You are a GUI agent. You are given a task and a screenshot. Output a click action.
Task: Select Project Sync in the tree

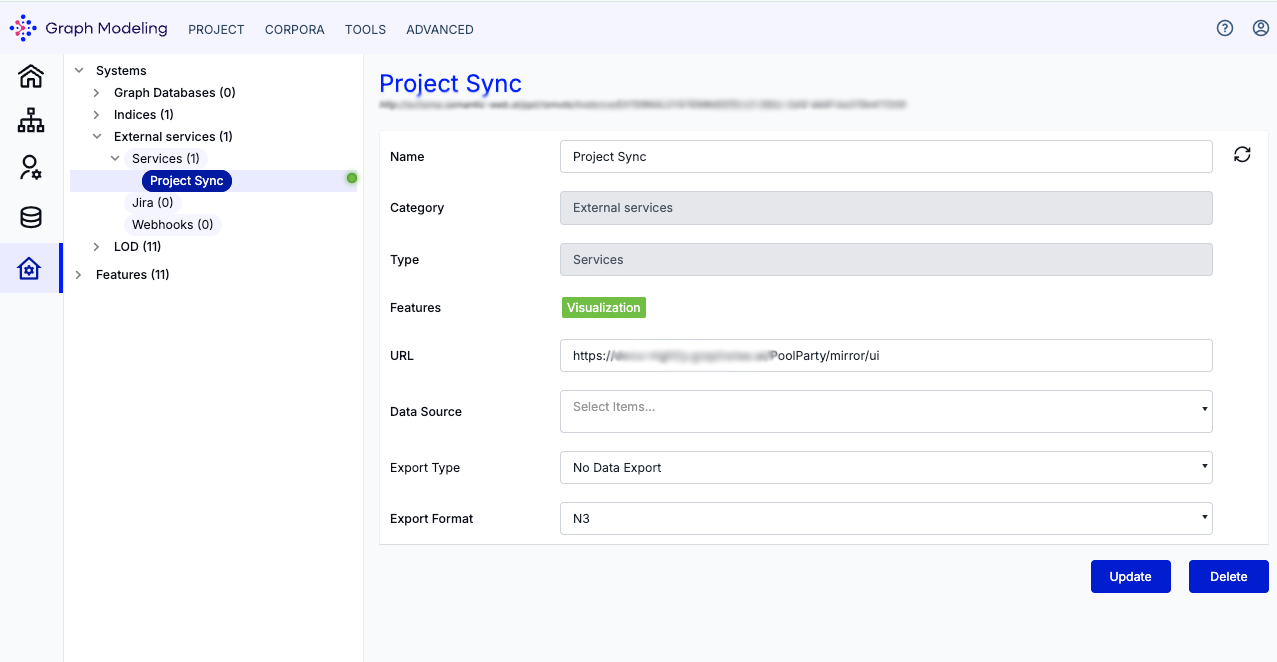(x=187, y=180)
